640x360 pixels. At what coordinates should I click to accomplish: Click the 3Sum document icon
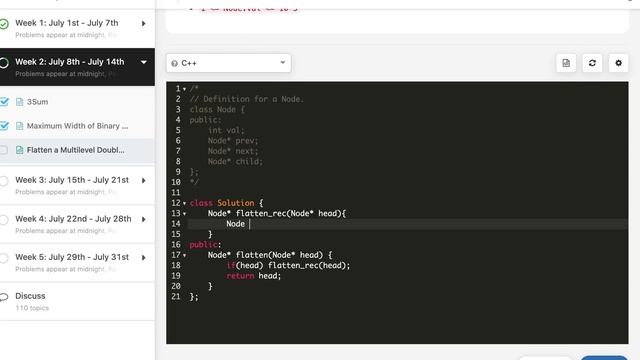pyautogui.click(x=19, y=102)
